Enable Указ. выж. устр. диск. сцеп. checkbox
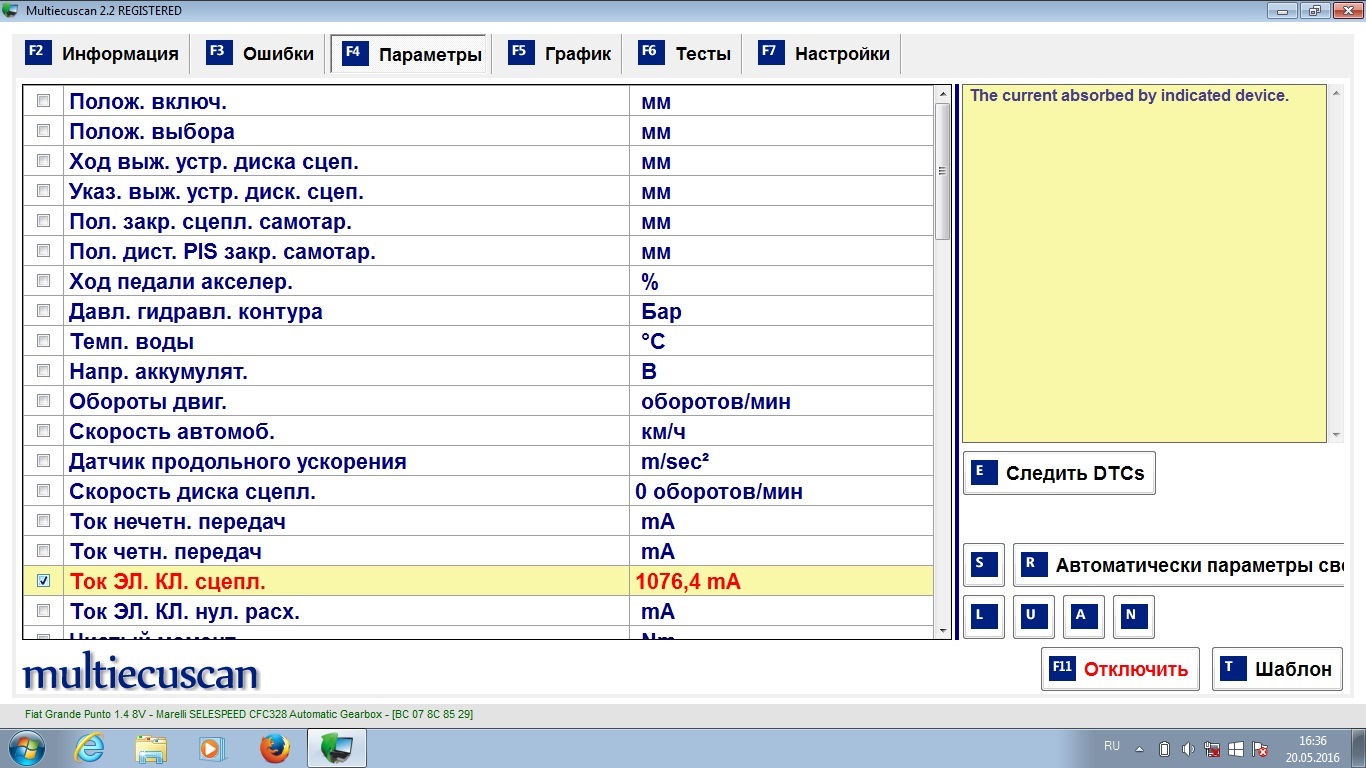1366x768 pixels. [43, 191]
